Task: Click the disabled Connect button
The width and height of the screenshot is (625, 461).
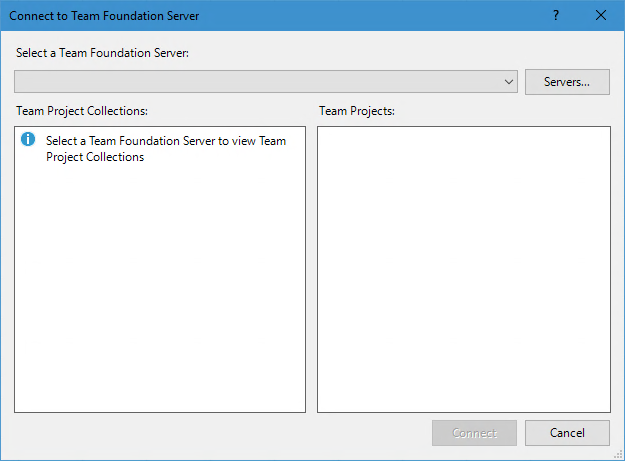Action: (x=474, y=433)
